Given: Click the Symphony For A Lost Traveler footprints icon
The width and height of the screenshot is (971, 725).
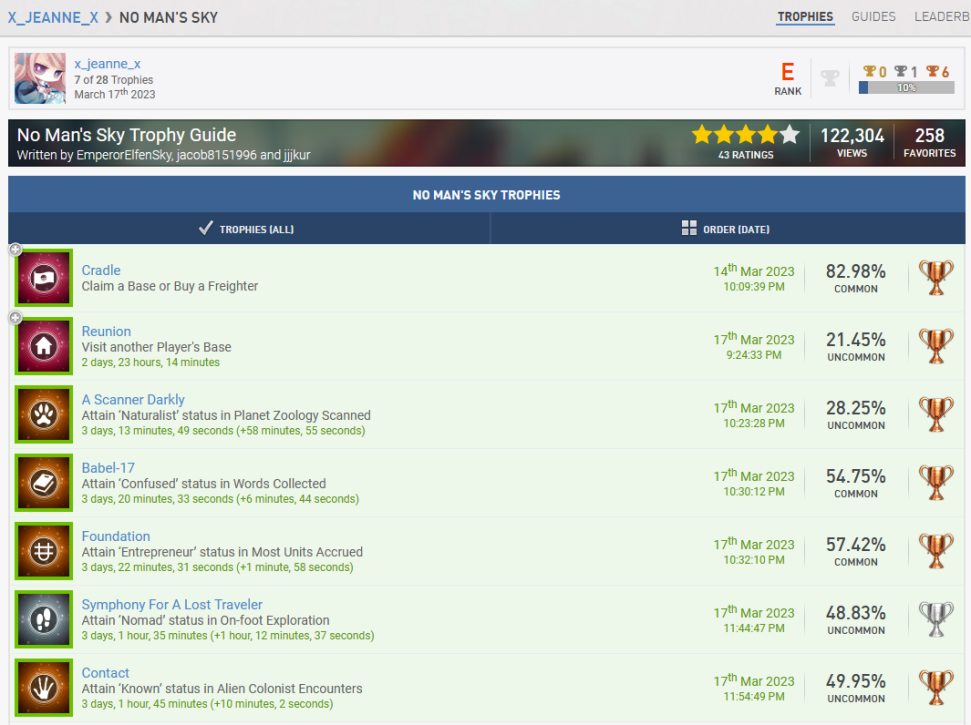Looking at the screenshot, I should coord(44,619).
